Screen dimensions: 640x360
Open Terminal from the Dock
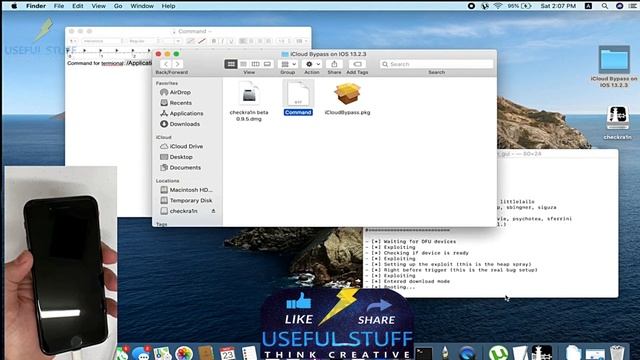(424, 353)
